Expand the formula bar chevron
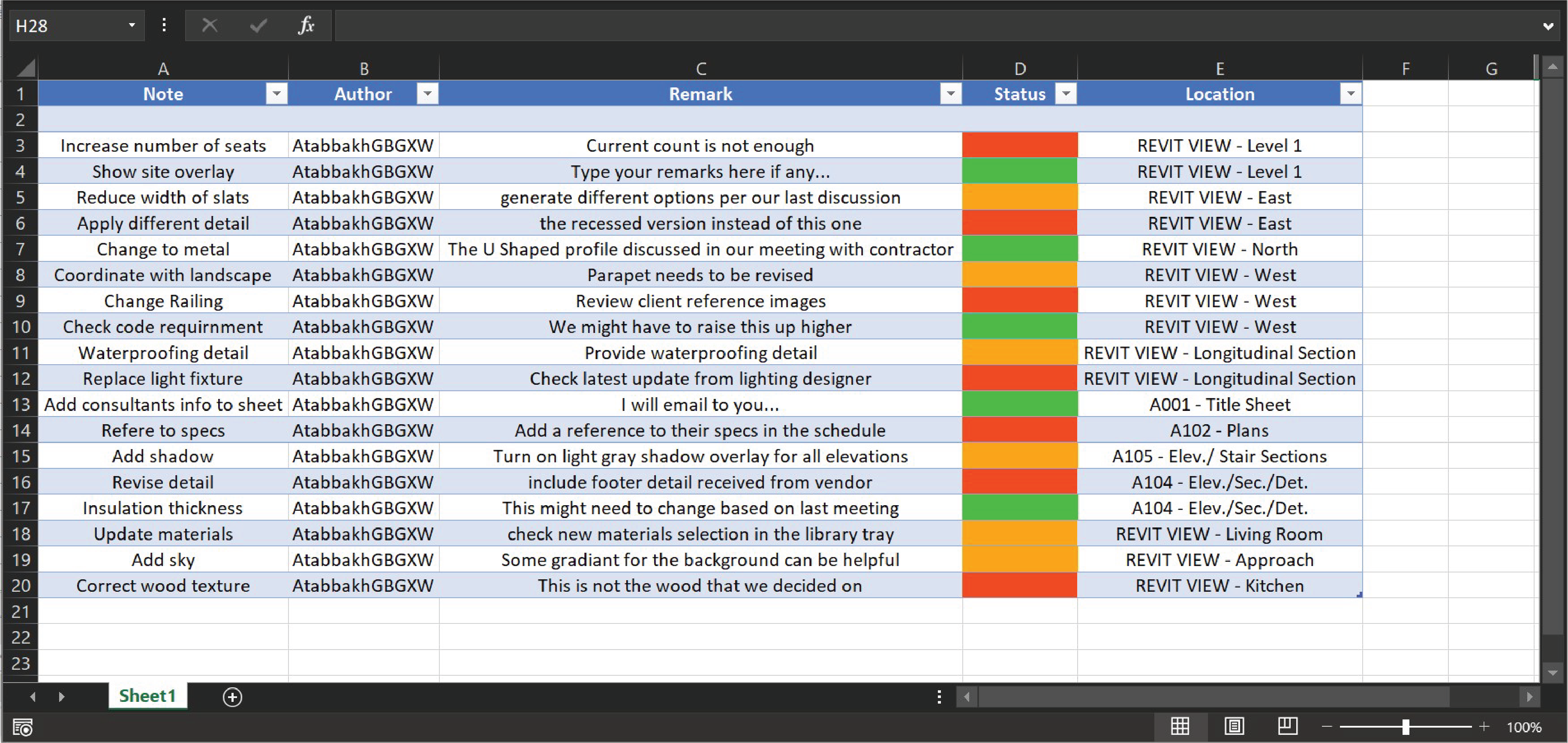Screen dimensions: 1568x743 coord(1548,26)
